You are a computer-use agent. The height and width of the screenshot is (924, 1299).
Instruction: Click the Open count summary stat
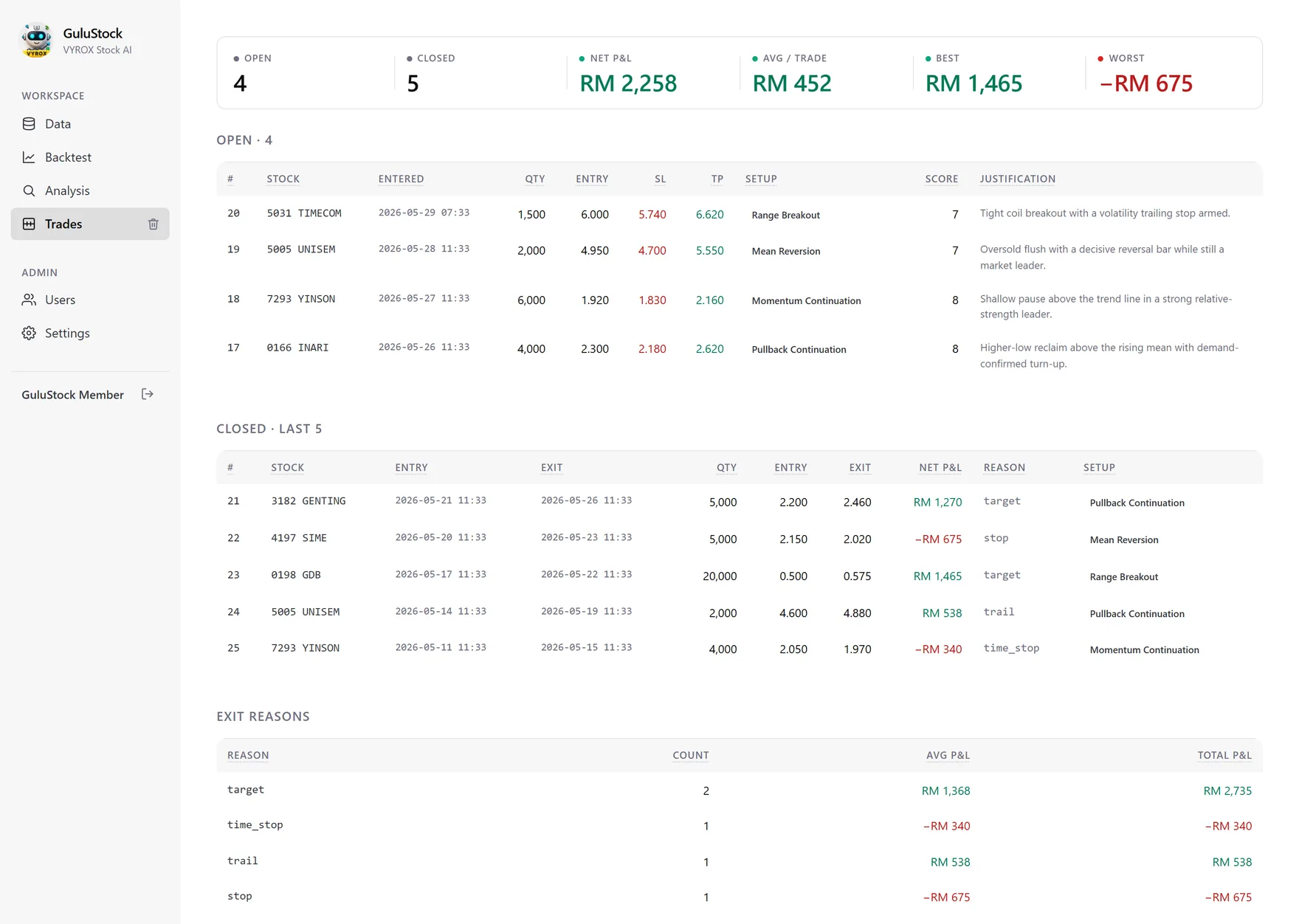coord(252,74)
